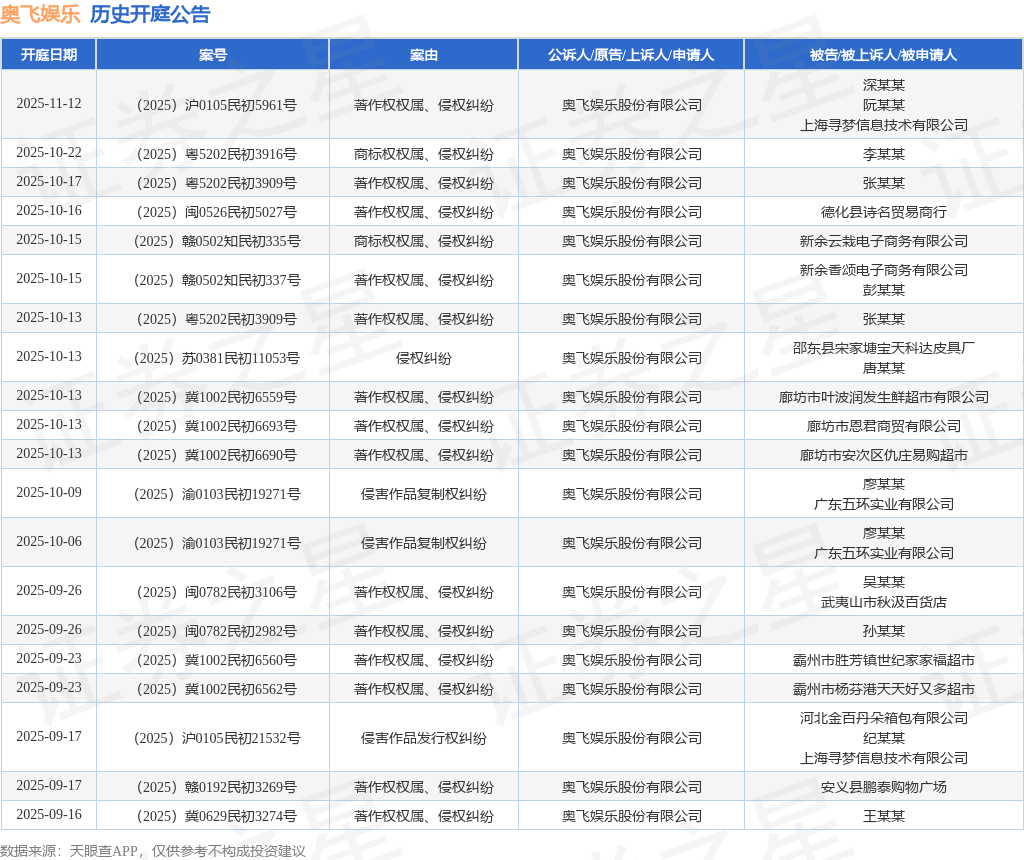Click defendant 吴某某

coord(884,582)
